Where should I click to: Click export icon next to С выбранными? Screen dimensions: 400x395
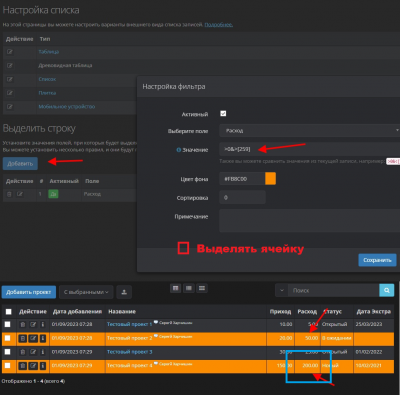click(124, 292)
